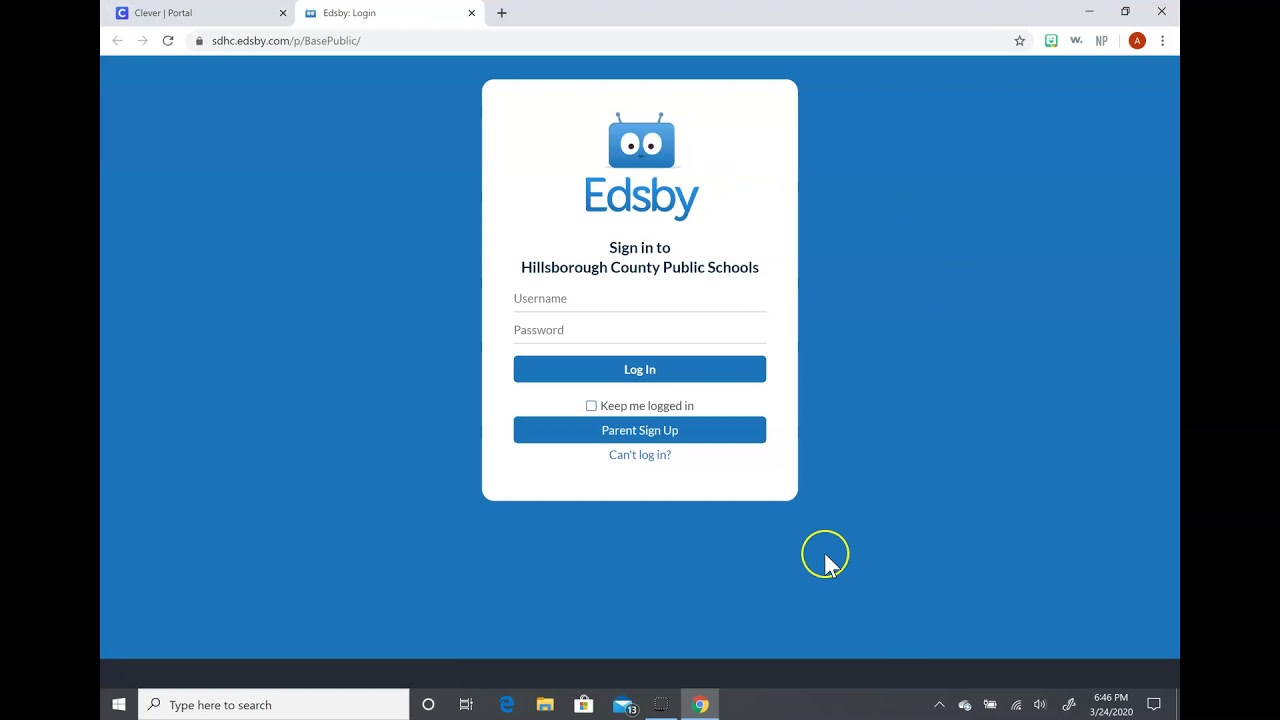Open Task View
The height and width of the screenshot is (720, 1280).
point(466,705)
